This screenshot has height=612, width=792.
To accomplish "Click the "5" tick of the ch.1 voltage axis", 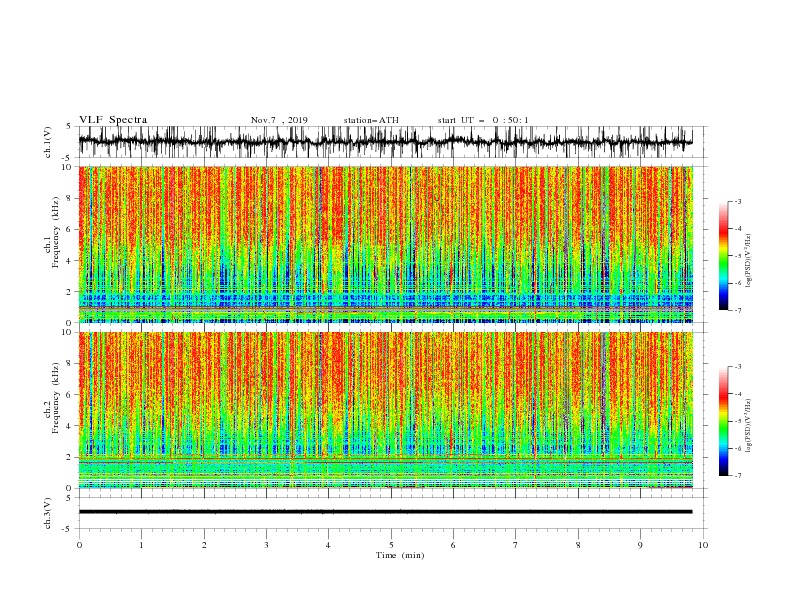I will [70, 126].
